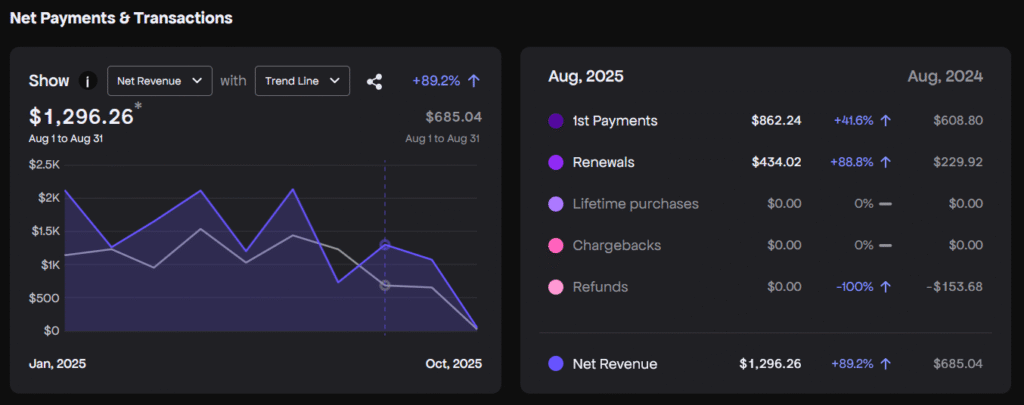Click the up arrow beside +89.2% in chart header
The image size is (1024, 405).
[x=474, y=80]
